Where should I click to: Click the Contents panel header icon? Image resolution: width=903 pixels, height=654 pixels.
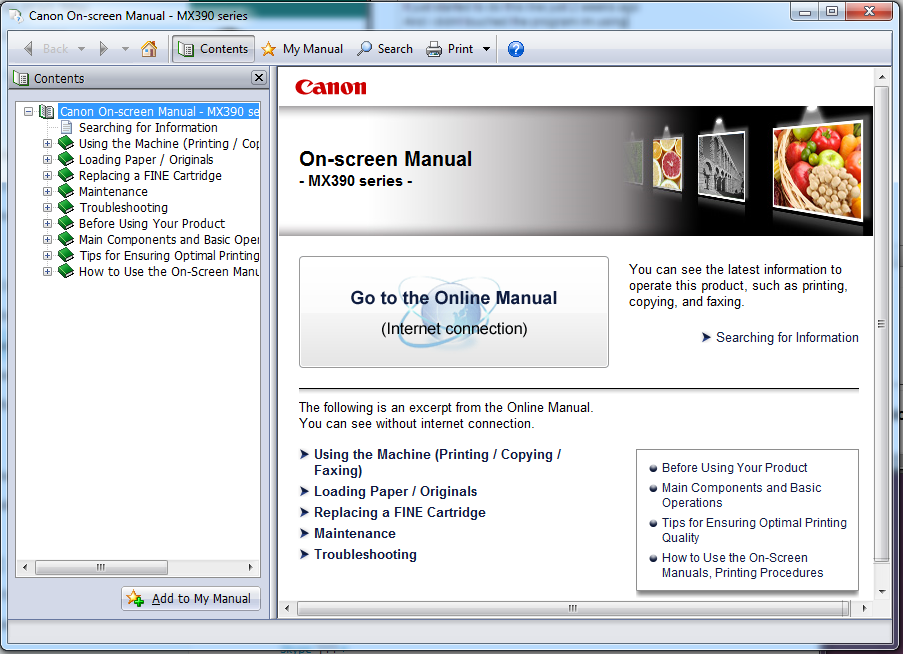21,78
